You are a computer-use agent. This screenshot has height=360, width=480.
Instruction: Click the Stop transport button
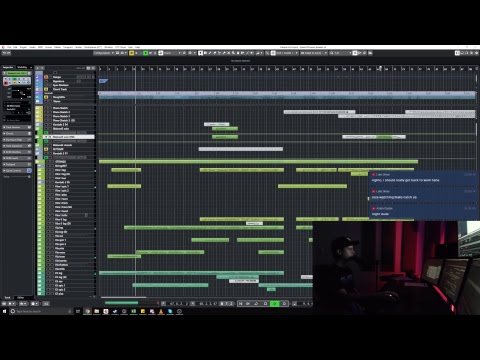pos(266,304)
